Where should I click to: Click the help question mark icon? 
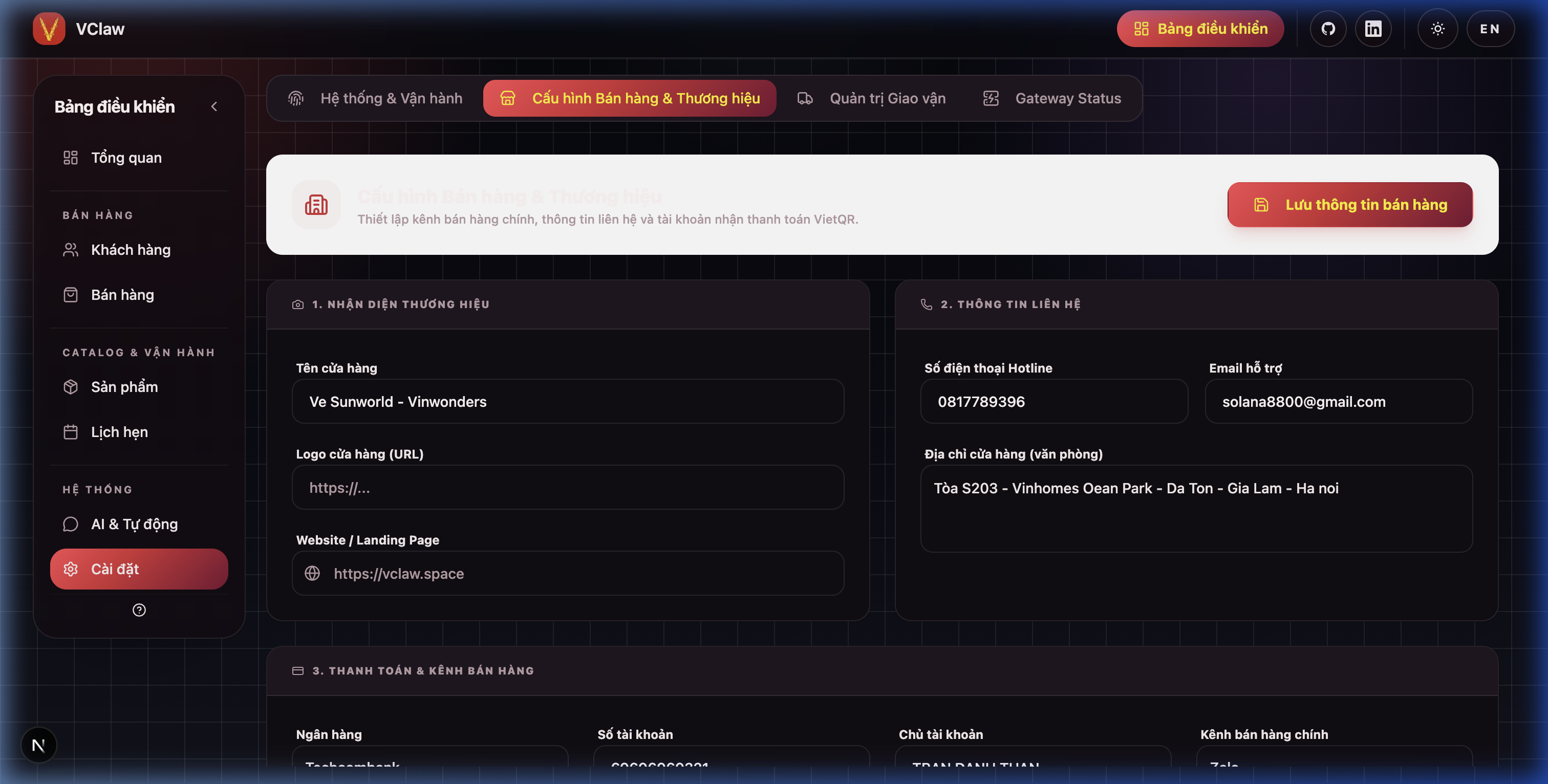tap(139, 610)
